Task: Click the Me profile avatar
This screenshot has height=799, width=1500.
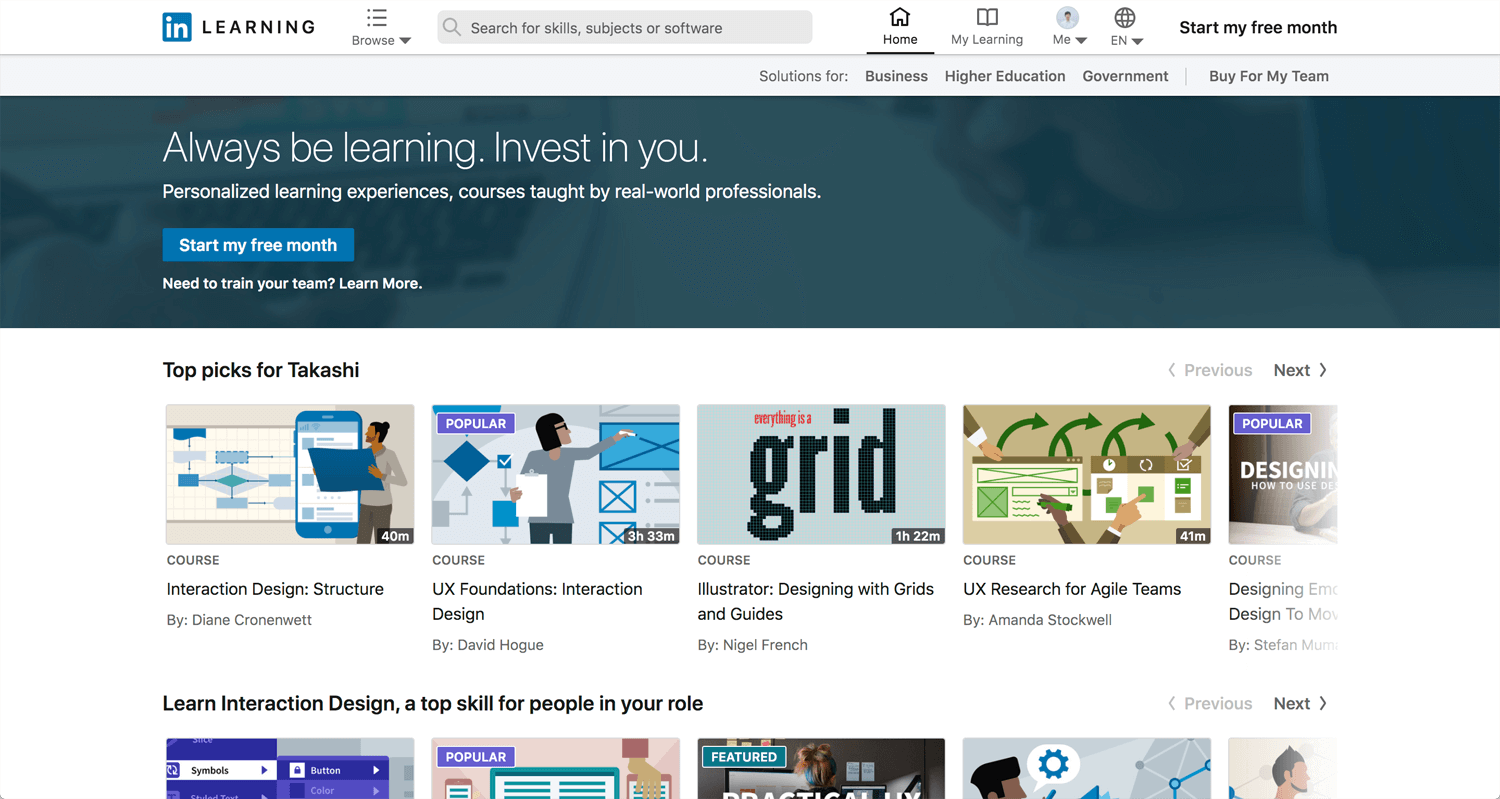Action: (1068, 17)
